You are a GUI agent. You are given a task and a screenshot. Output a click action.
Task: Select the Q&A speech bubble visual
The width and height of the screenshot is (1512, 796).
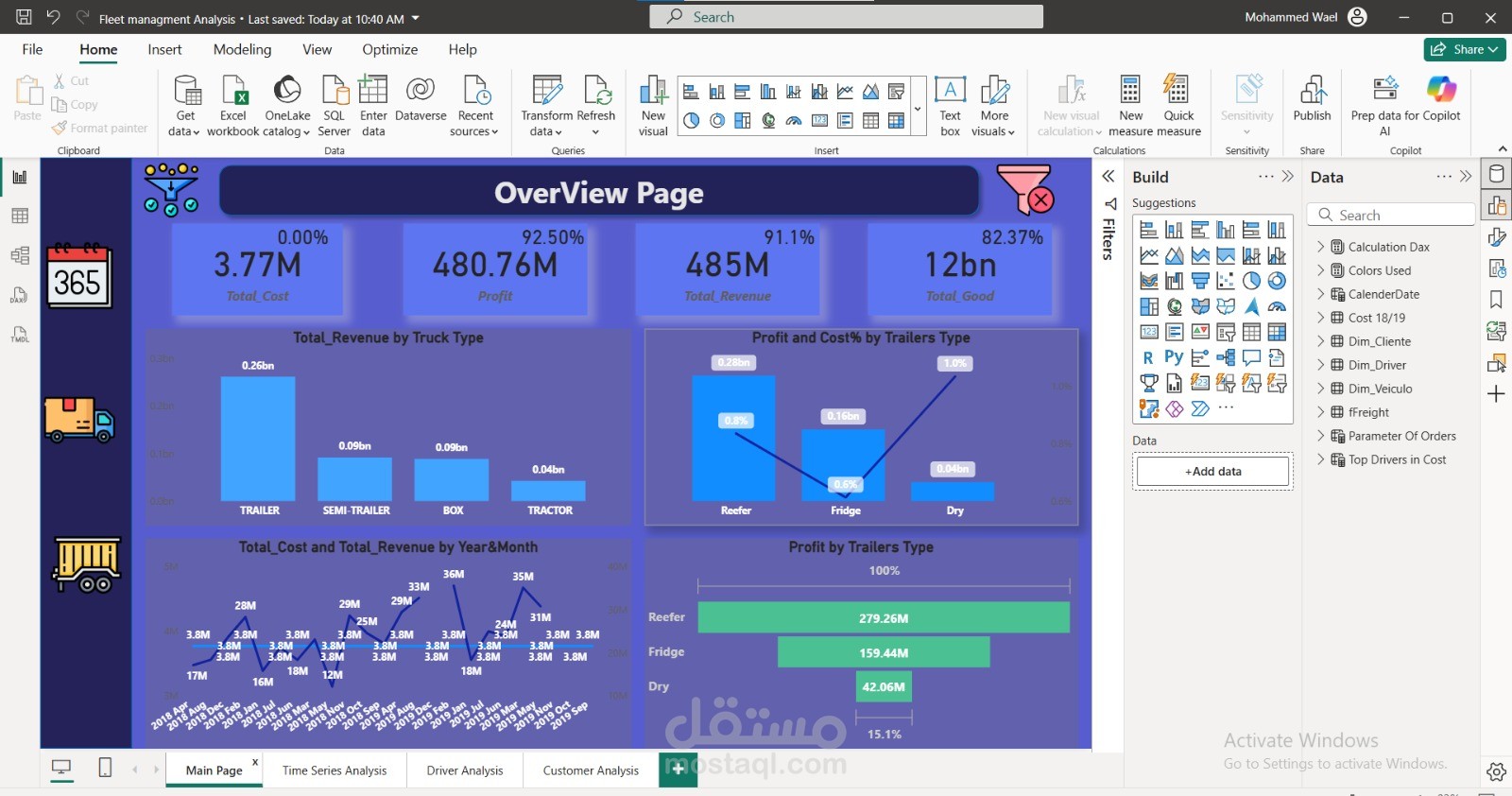1251,357
